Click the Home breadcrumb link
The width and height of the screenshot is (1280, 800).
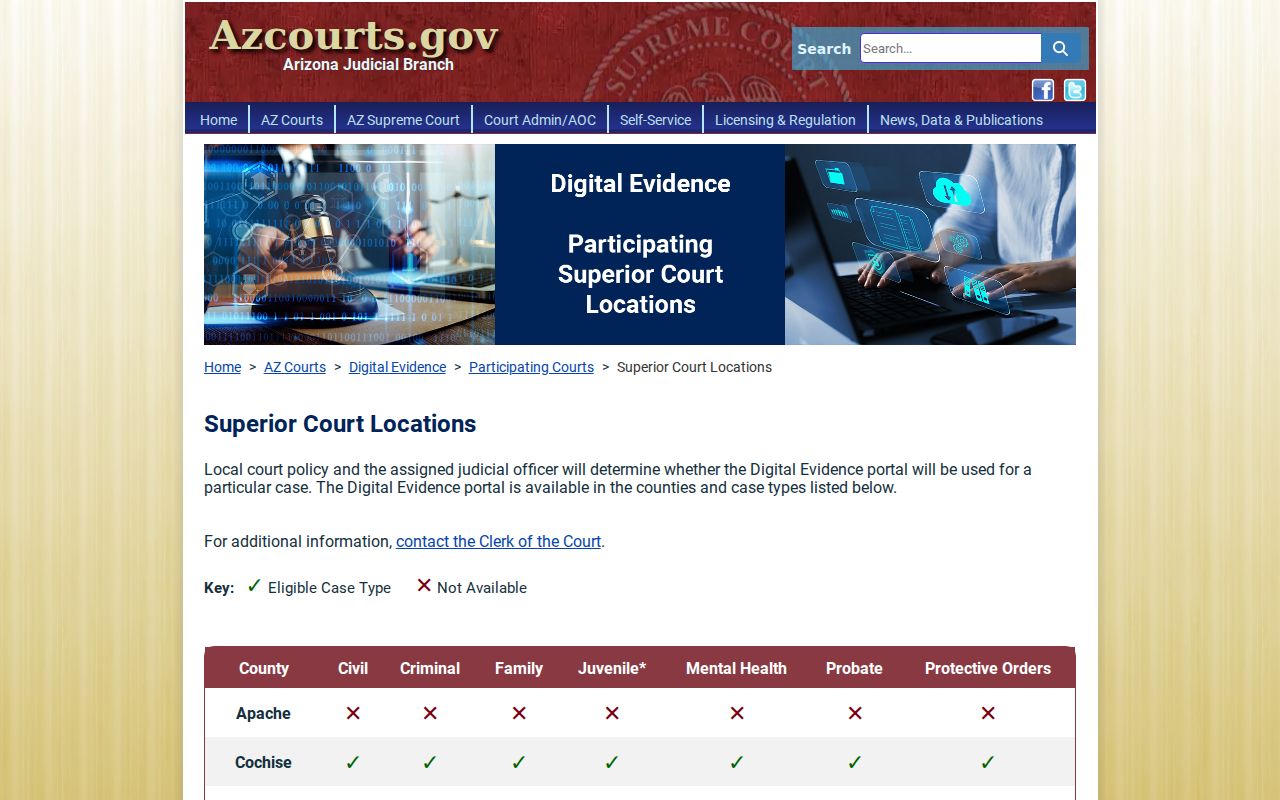(x=222, y=367)
